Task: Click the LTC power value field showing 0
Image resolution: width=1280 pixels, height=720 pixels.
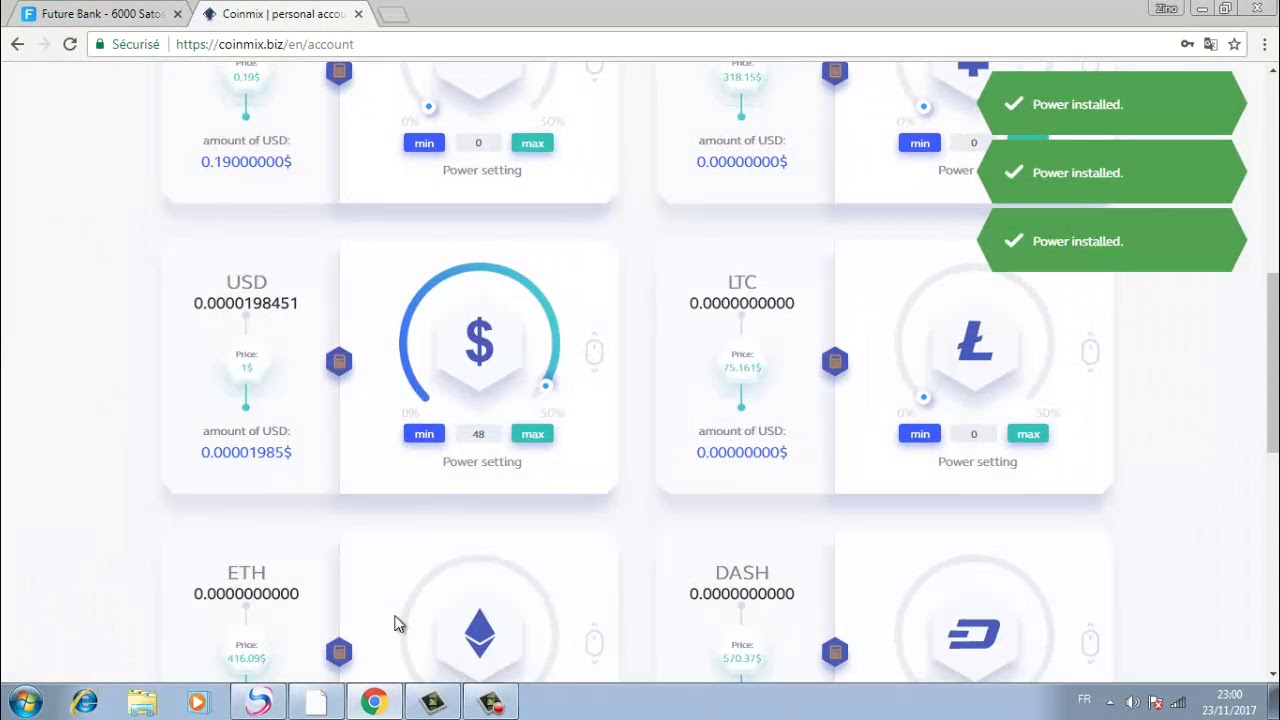Action: click(x=974, y=434)
